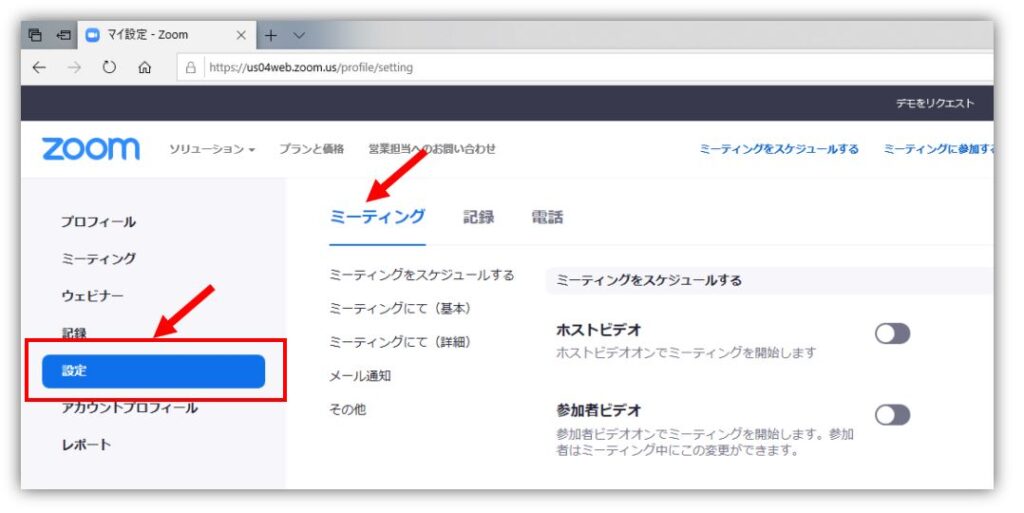Jump to ミーティングをスケジュールする section link
This screenshot has width=1024, height=513.
coord(422,275)
